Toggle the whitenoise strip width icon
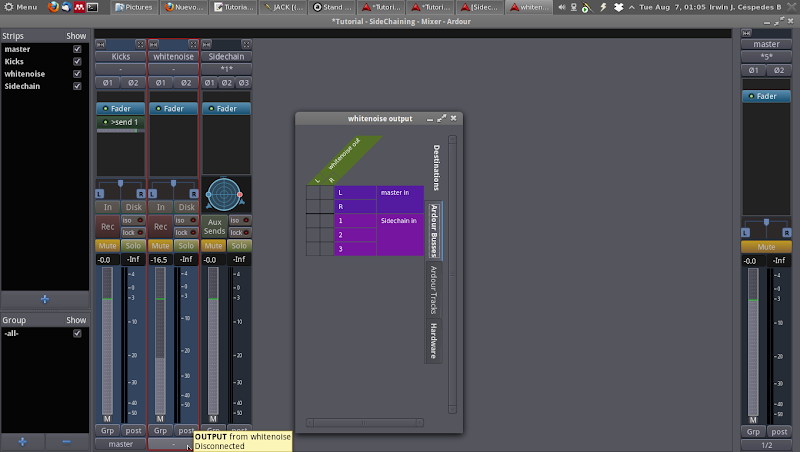The image size is (800, 452). pos(154,44)
